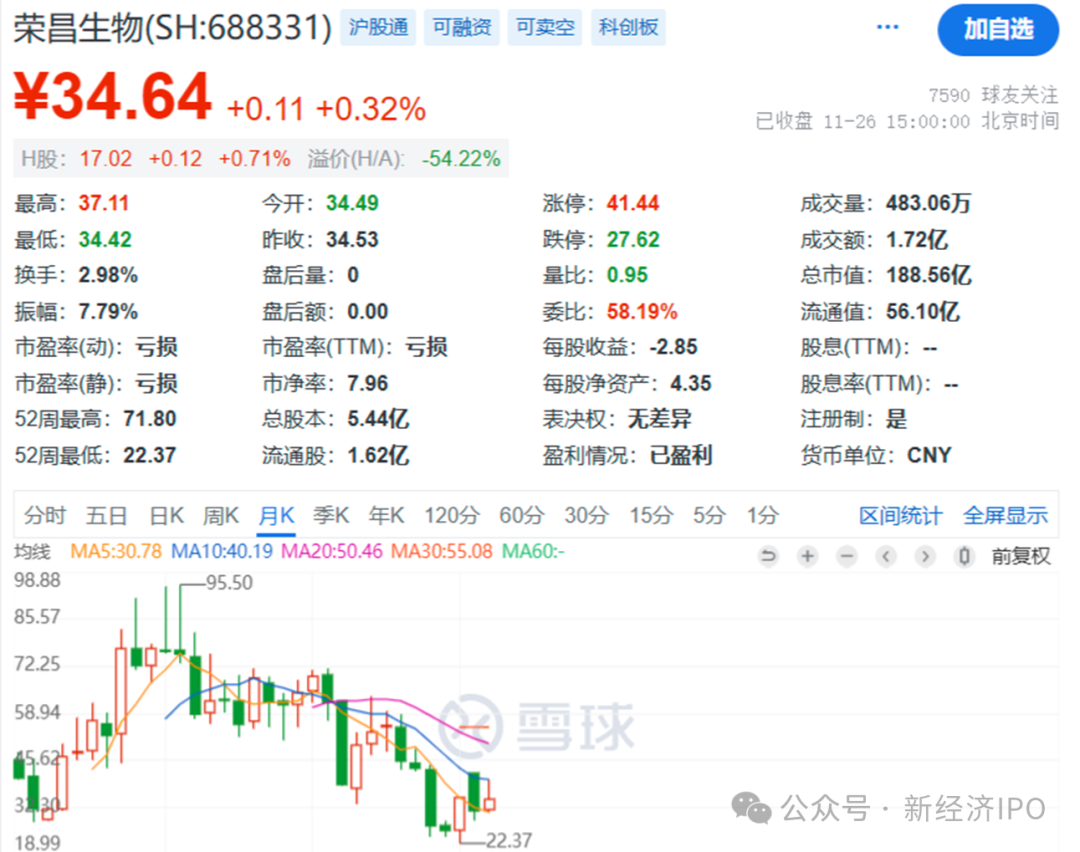Click the MA20:50.46 indicator label

point(331,552)
